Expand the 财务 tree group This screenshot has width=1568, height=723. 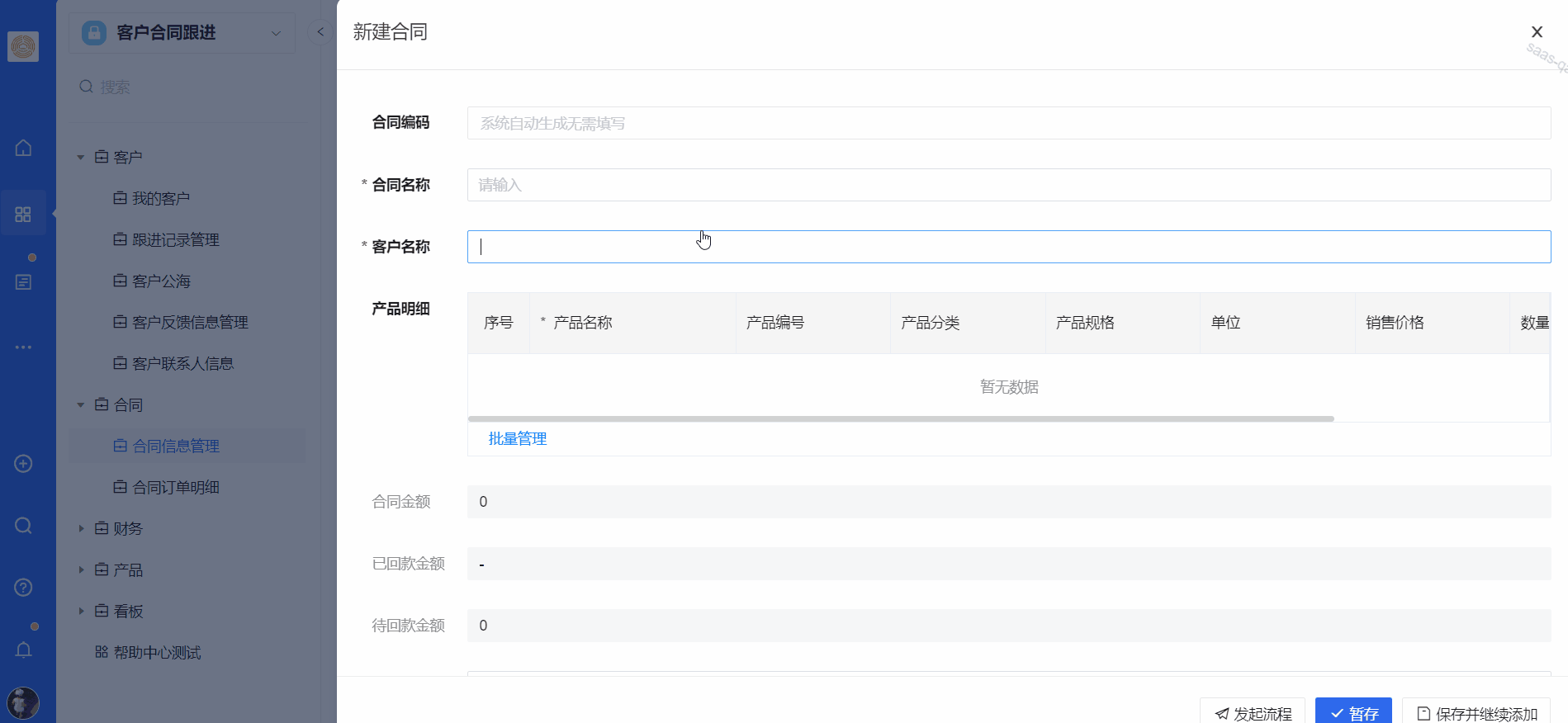click(81, 528)
